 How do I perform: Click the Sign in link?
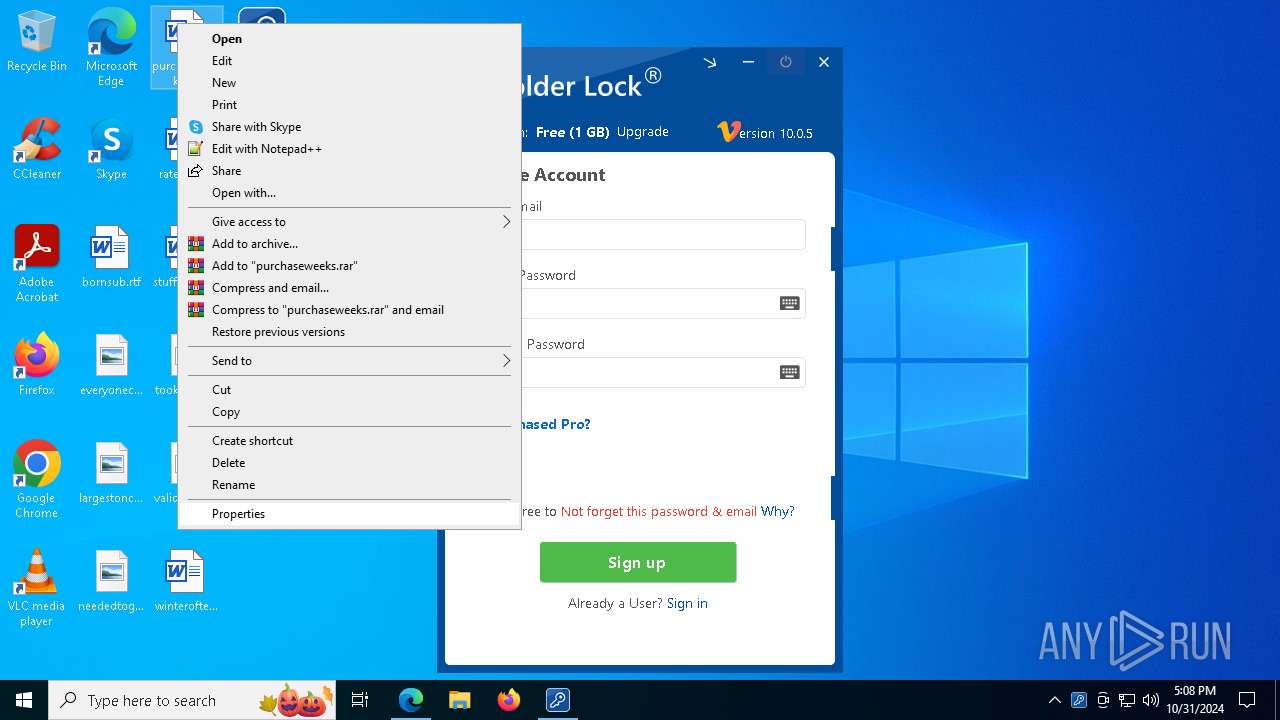(x=687, y=603)
